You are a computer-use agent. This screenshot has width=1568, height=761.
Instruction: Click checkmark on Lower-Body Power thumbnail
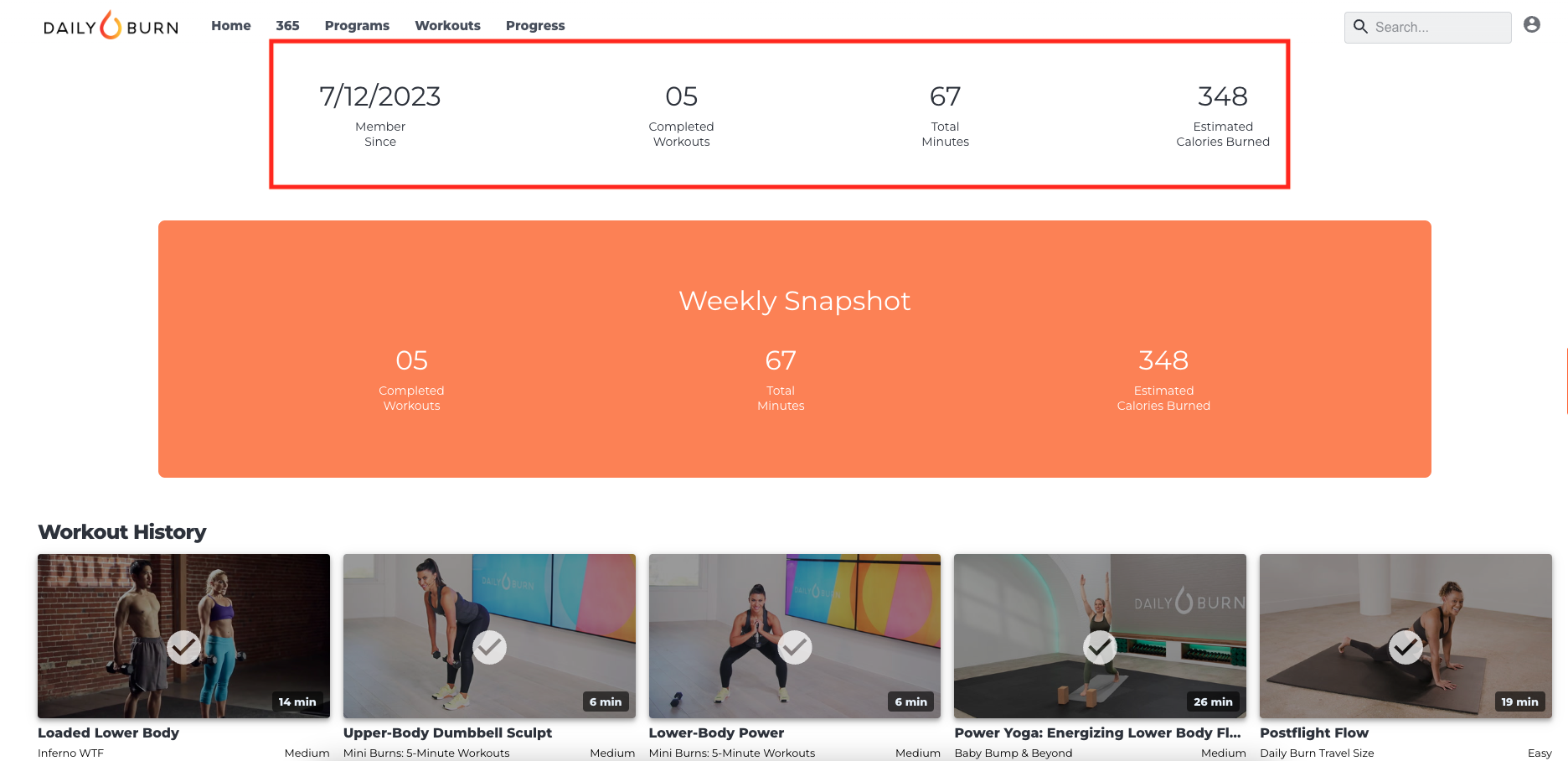point(795,647)
